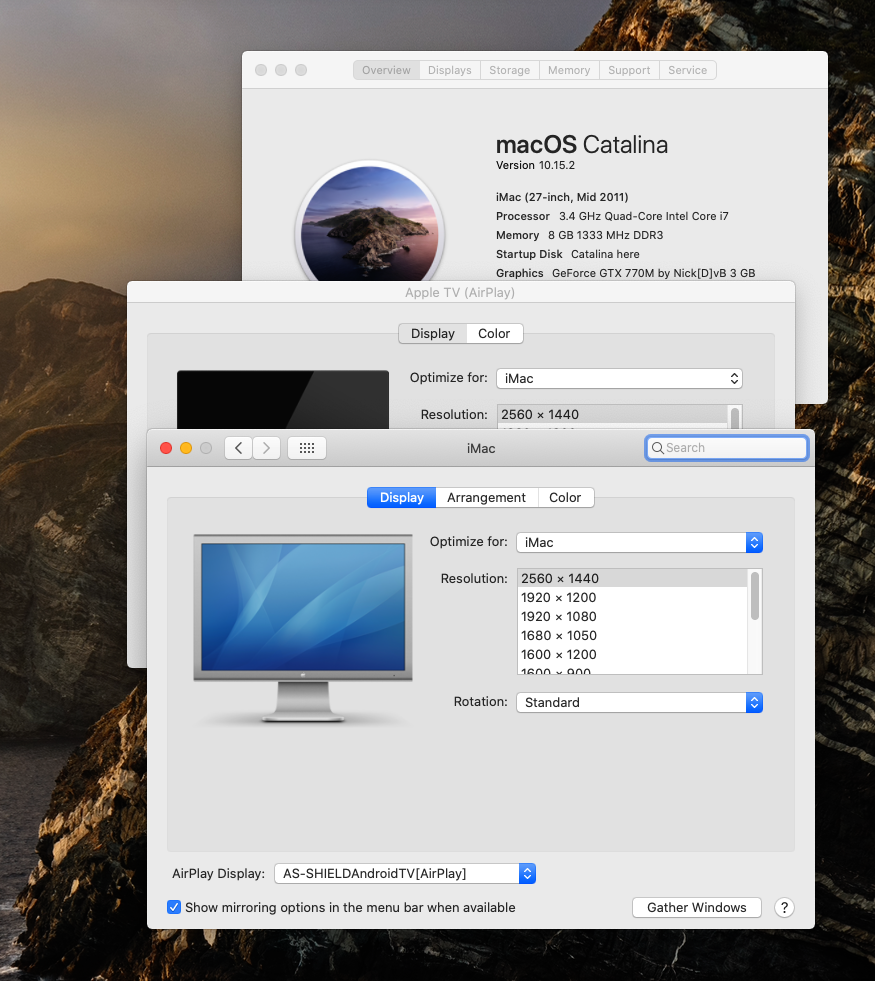This screenshot has width=875, height=981.
Task: Go back with the left chevron button
Action: click(x=238, y=448)
